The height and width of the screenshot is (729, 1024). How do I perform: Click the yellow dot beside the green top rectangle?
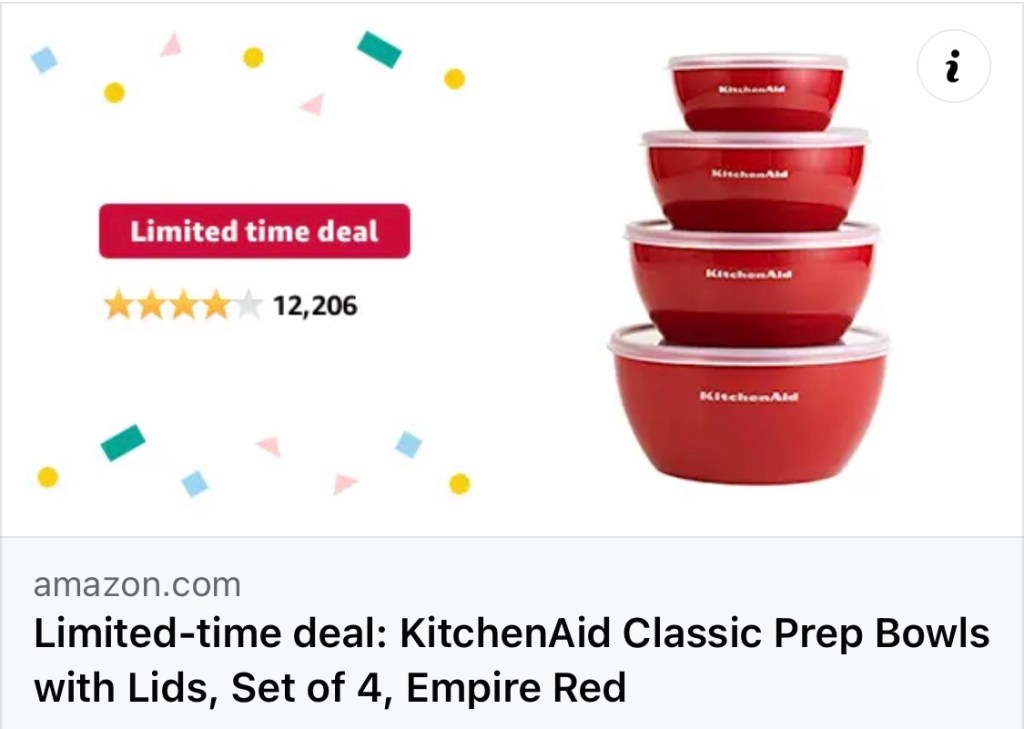[455, 79]
